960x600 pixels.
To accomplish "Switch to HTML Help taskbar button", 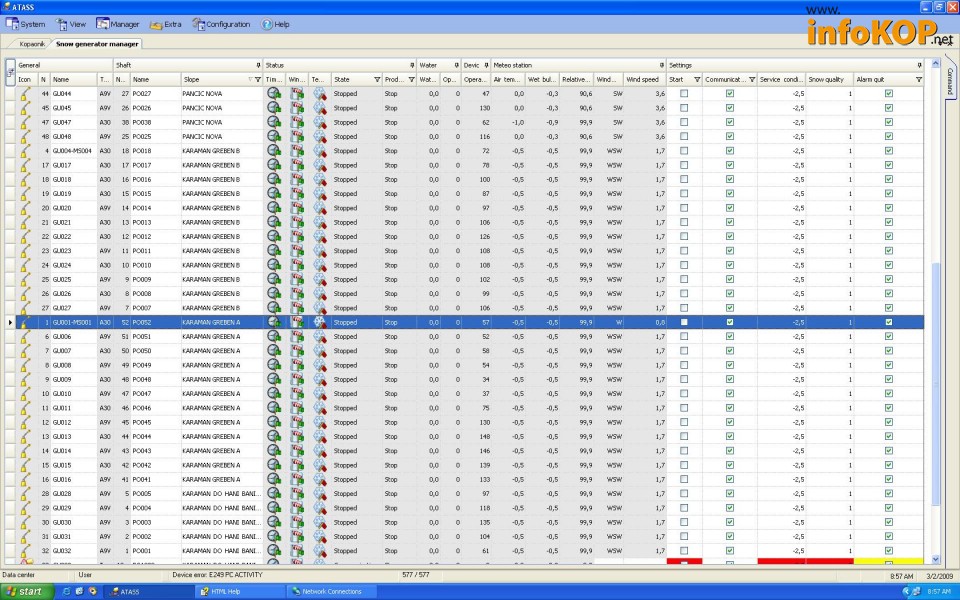I will [x=239, y=591].
